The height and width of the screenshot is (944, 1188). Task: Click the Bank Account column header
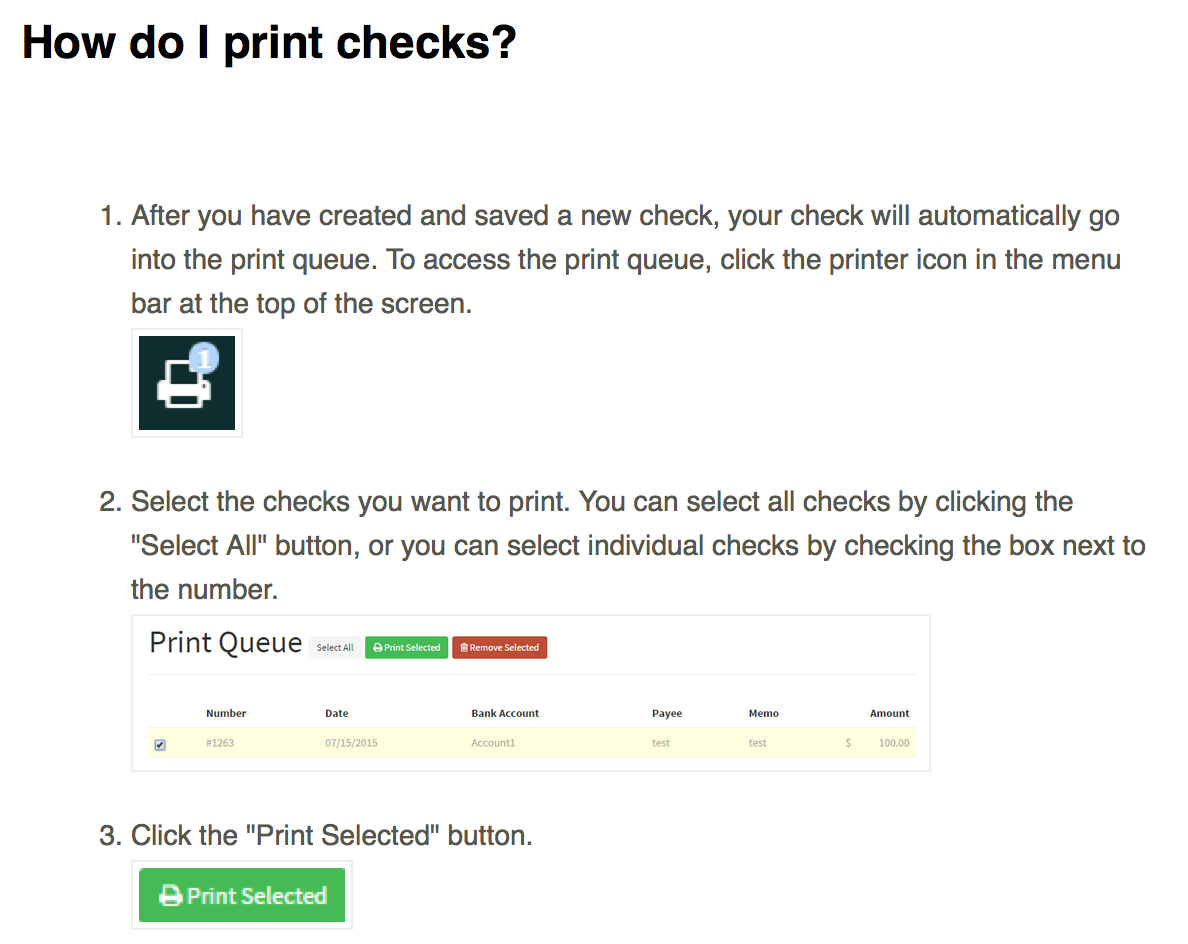click(505, 713)
